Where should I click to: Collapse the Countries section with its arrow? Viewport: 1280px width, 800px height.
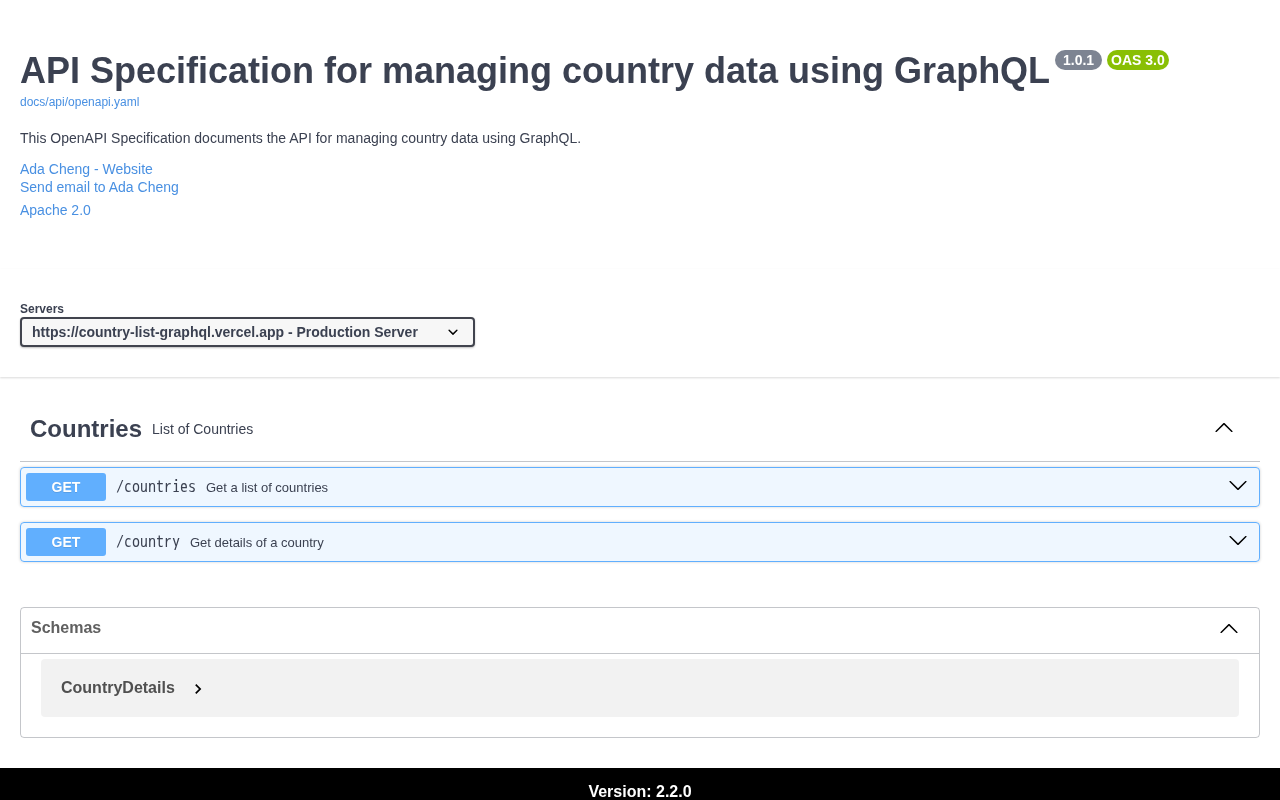(1223, 428)
